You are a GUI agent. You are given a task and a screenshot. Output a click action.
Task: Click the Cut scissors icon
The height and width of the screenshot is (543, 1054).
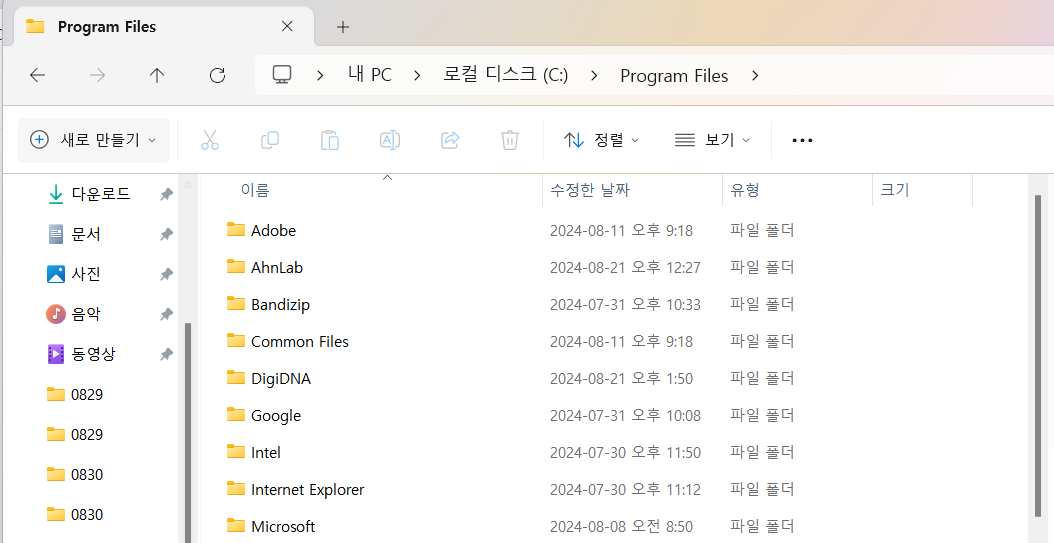click(210, 140)
